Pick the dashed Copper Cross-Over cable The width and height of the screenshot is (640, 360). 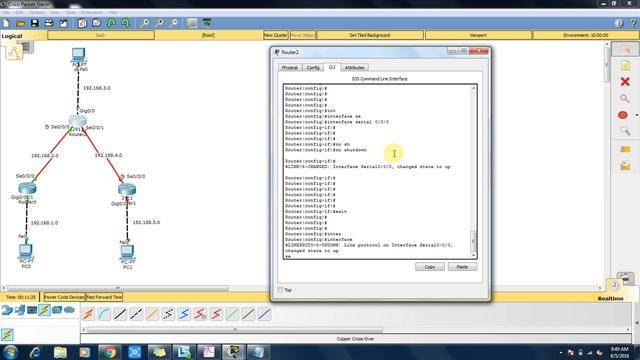tap(136, 314)
